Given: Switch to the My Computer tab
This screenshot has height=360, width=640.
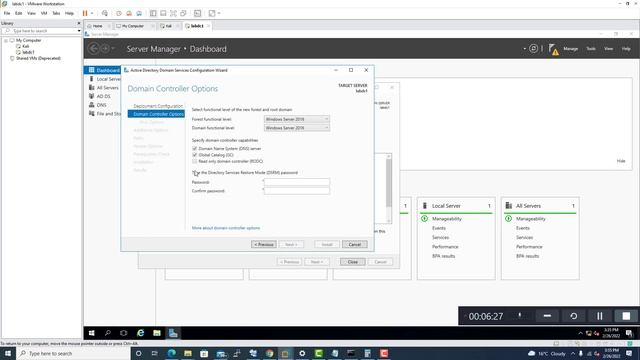Looking at the screenshot, I should click(x=133, y=26).
